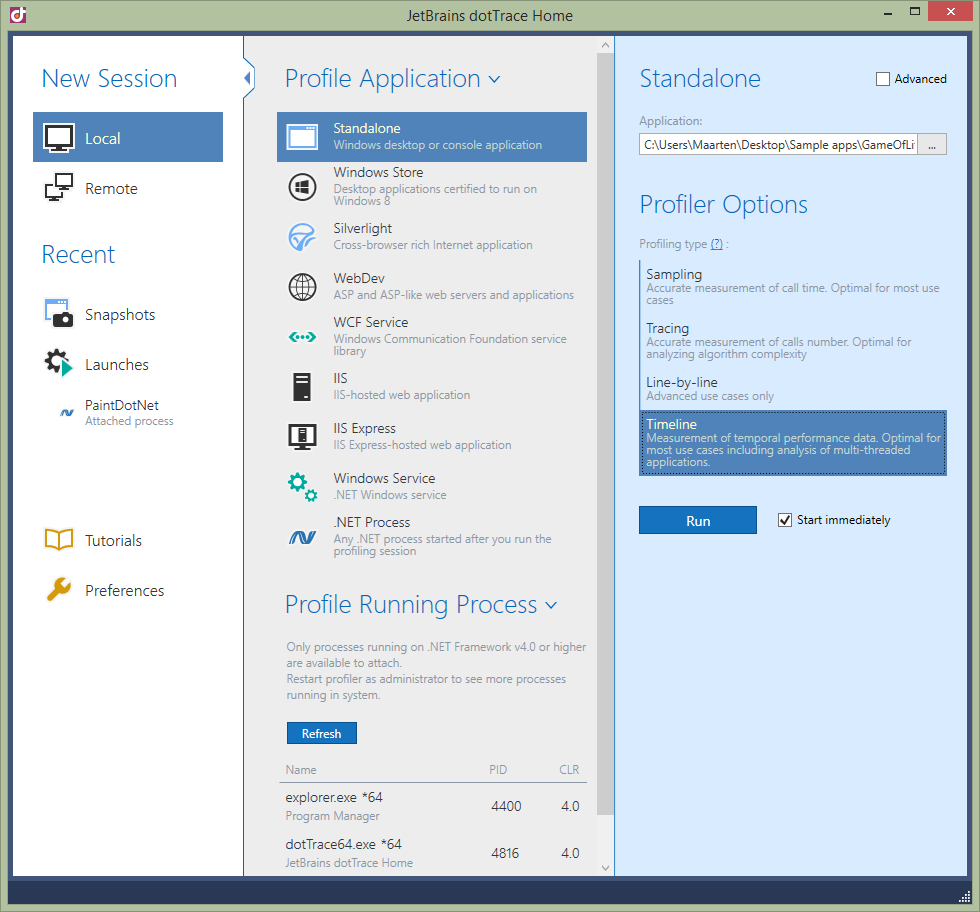Select the Local session item
This screenshot has width=980, height=912.
pos(128,137)
